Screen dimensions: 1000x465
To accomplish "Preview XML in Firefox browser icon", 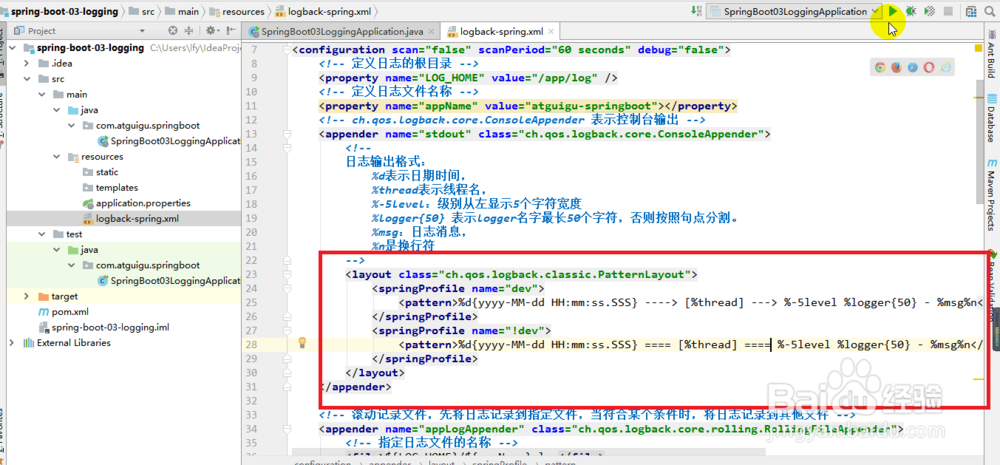I will coord(896,67).
